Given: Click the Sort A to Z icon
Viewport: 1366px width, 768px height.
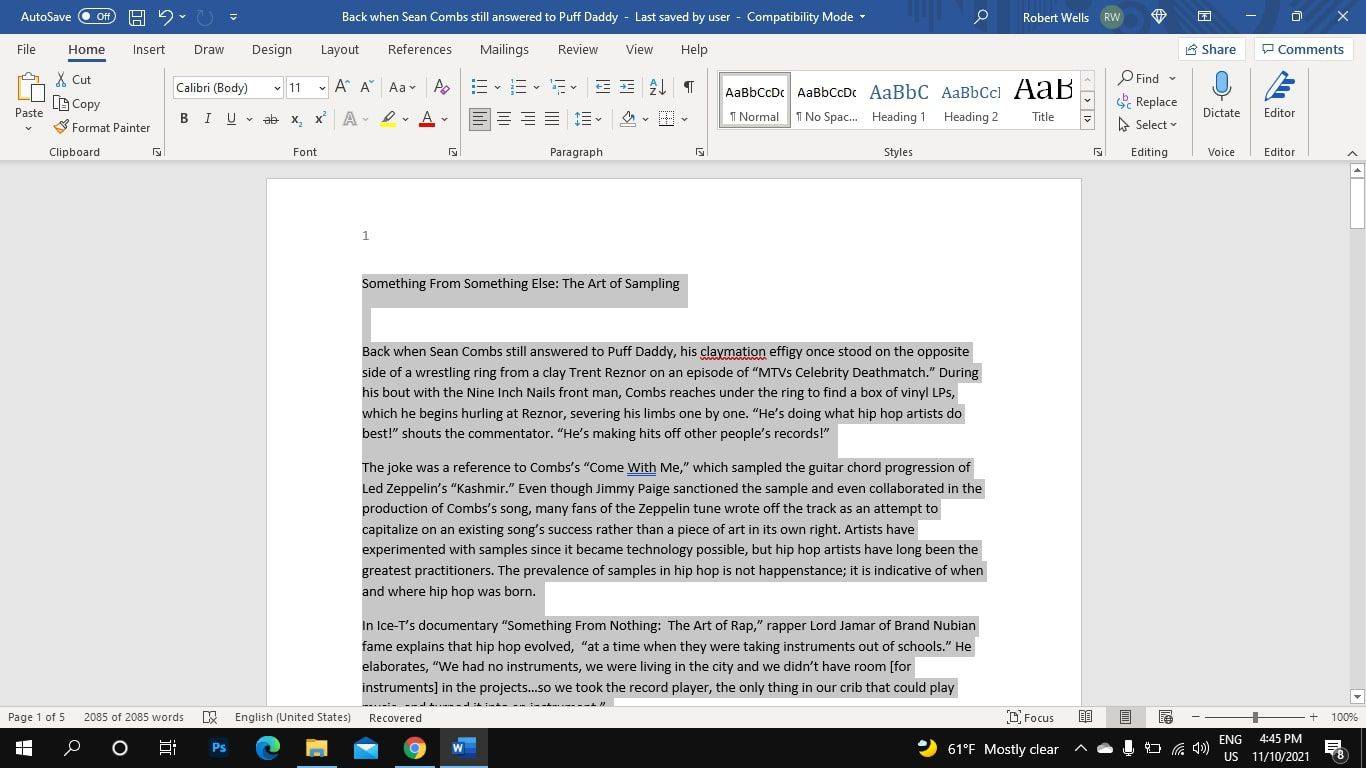Looking at the screenshot, I should click(657, 87).
